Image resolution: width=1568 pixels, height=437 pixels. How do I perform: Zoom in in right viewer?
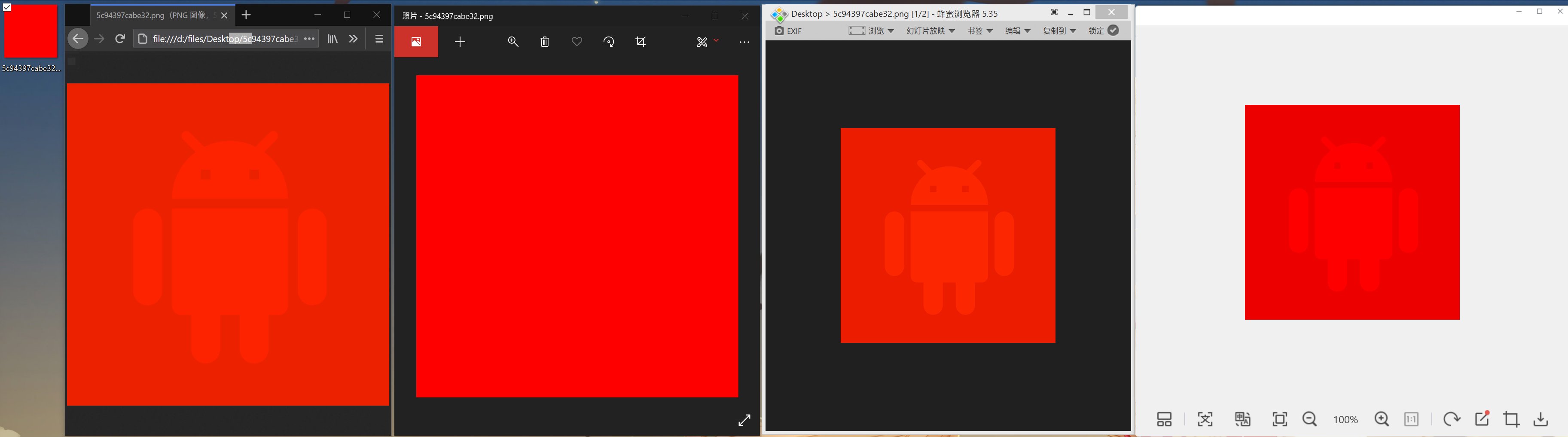[1382, 419]
